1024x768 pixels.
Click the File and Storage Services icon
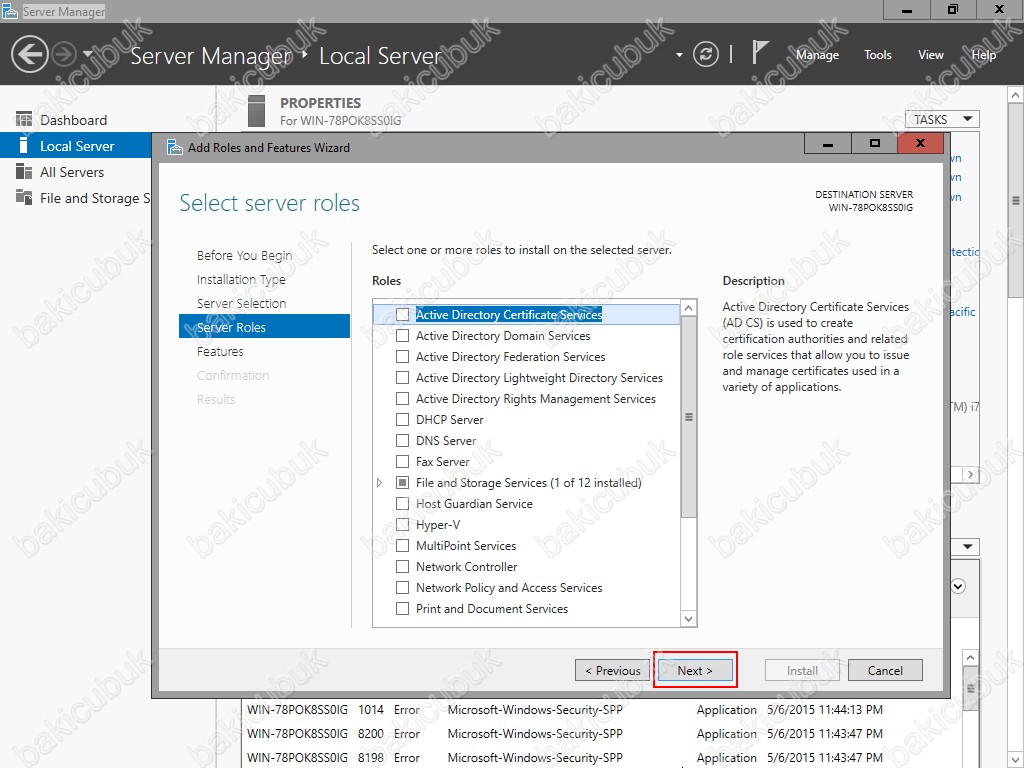[24, 198]
